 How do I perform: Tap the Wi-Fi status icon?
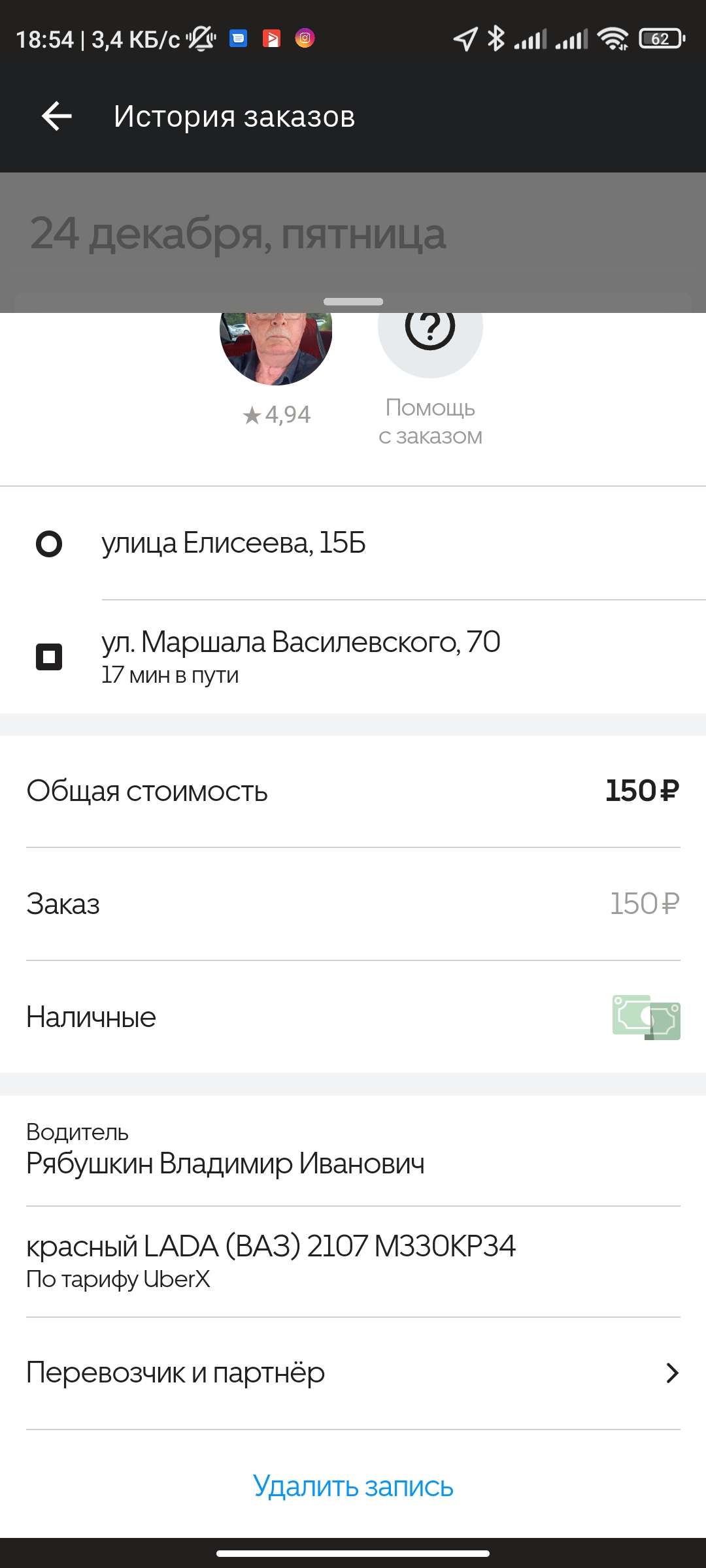pos(613,39)
